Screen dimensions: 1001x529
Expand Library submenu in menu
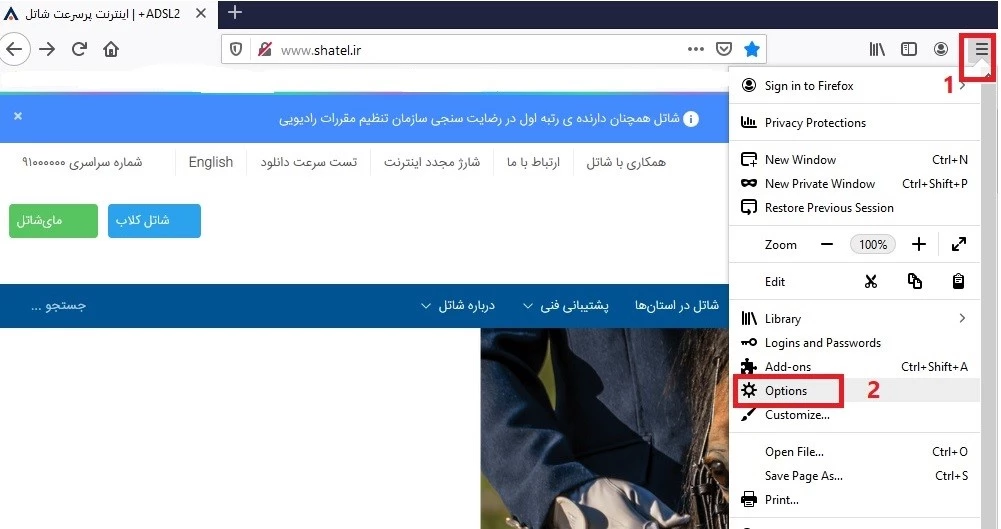coord(854,318)
